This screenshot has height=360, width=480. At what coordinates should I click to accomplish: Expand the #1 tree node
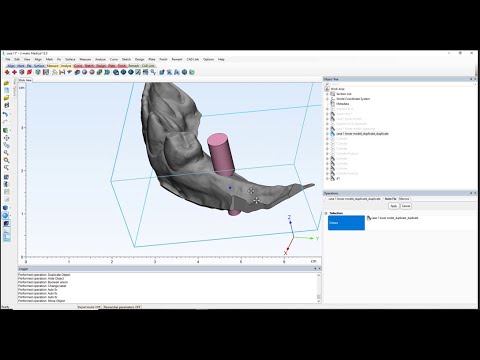pyautogui.click(x=327, y=179)
